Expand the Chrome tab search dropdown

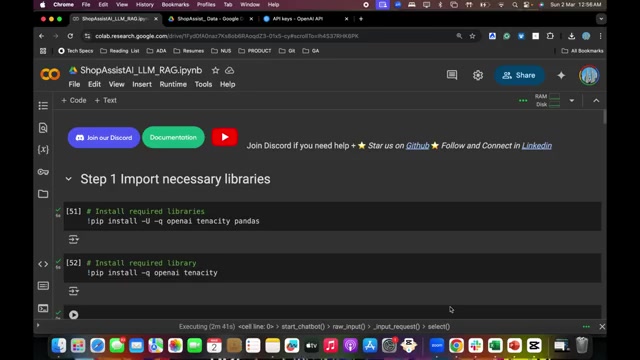(601, 19)
